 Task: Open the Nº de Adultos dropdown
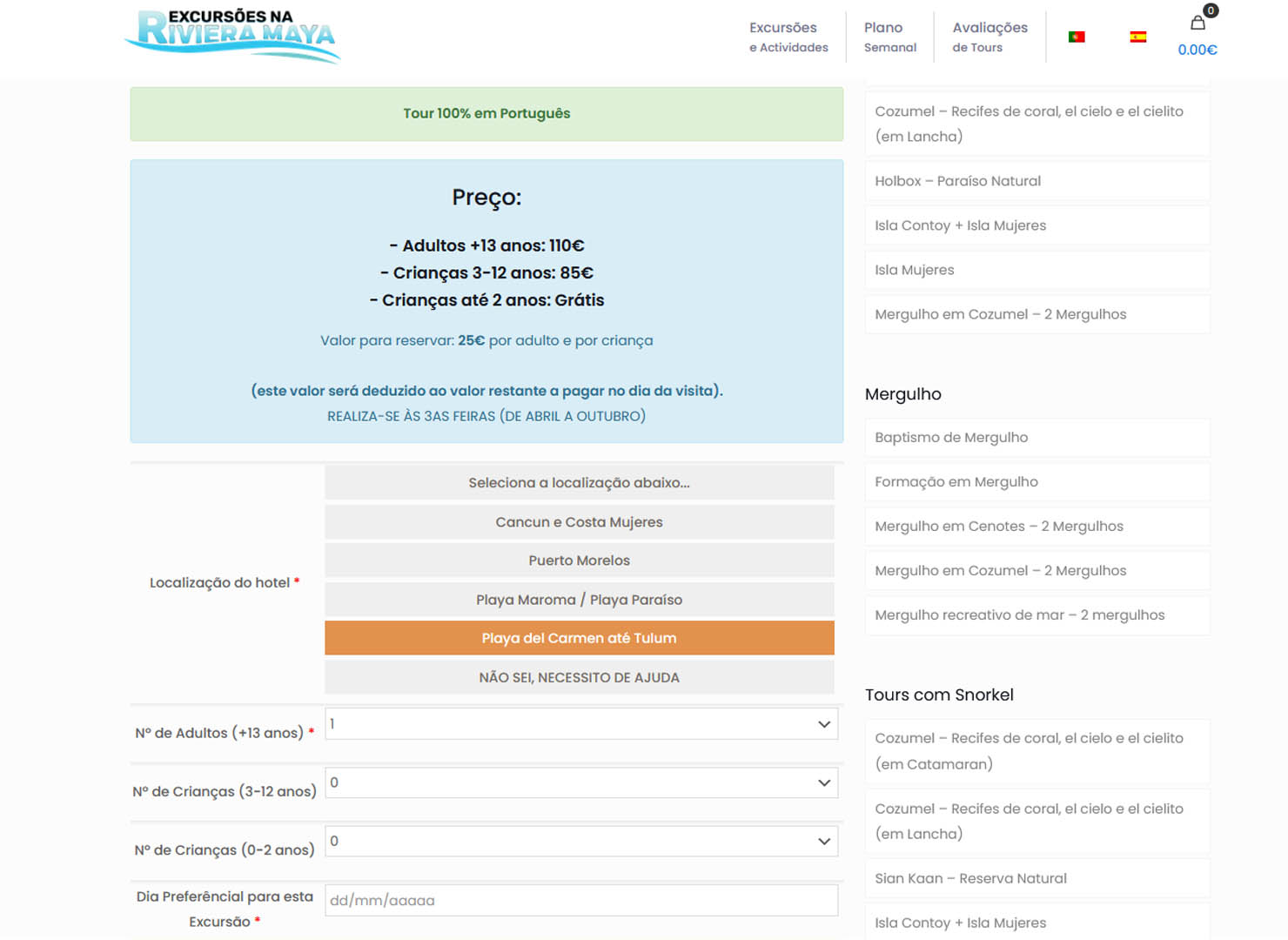[x=580, y=724]
